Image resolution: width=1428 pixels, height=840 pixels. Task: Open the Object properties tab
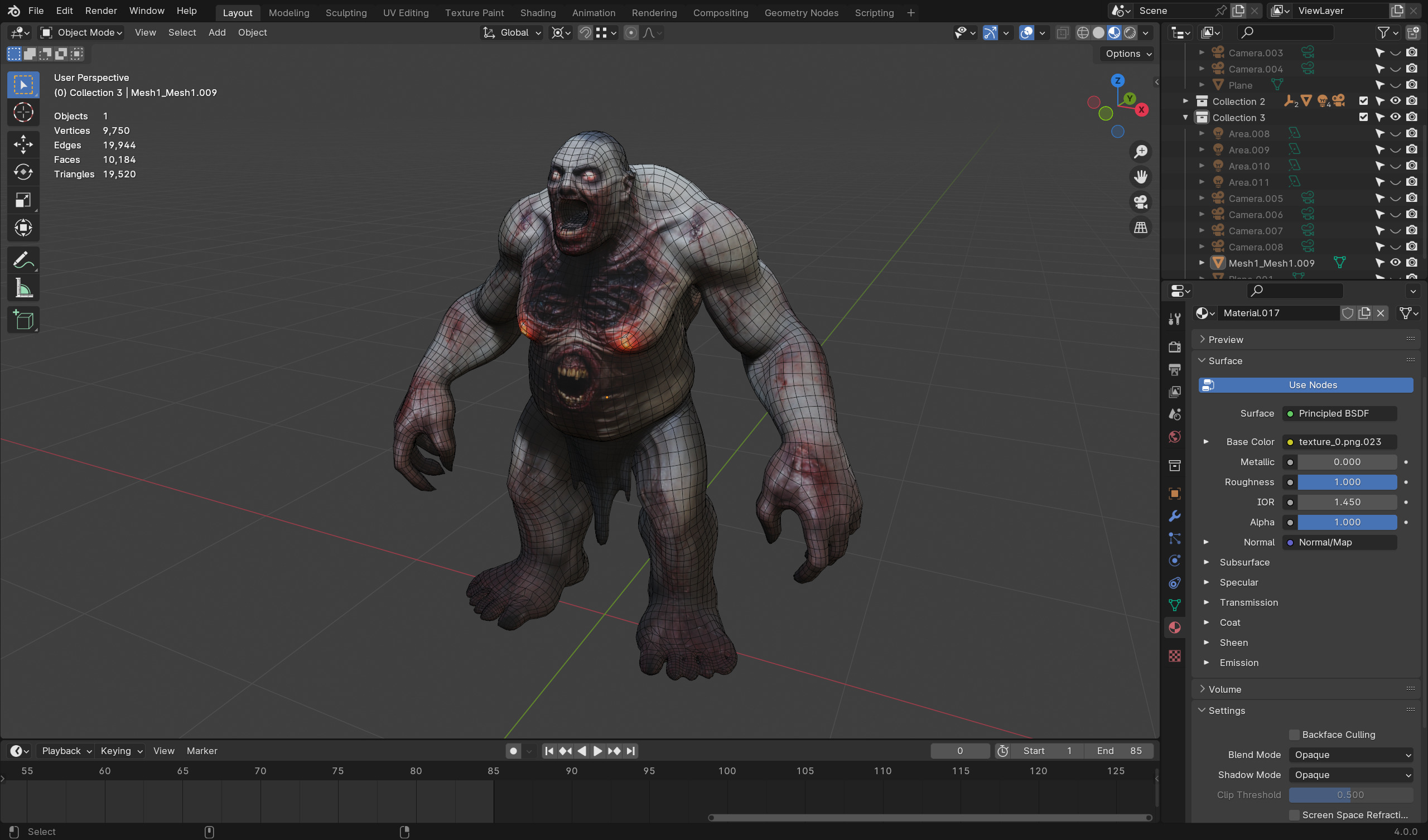[x=1174, y=493]
